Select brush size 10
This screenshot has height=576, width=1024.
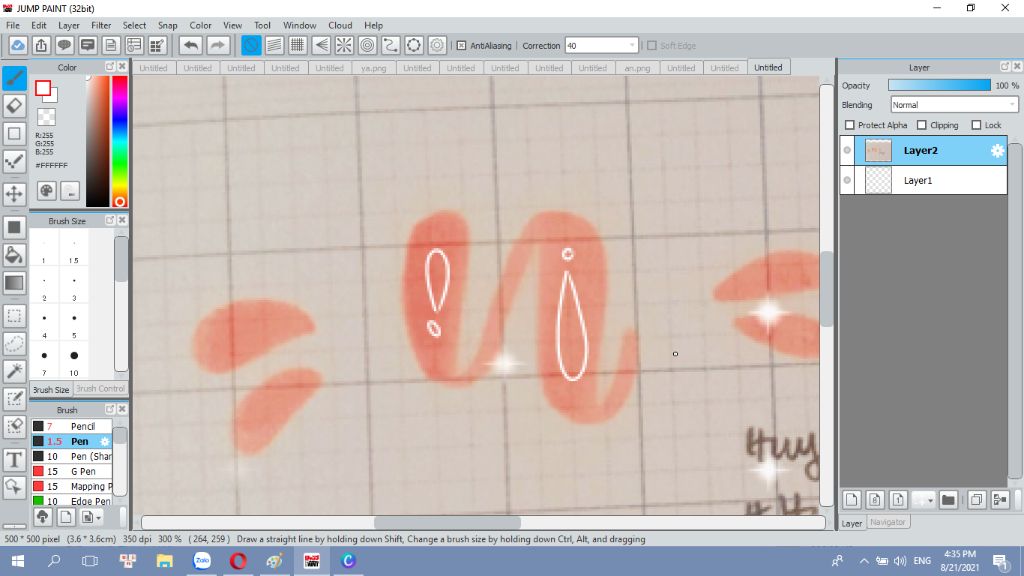tap(74, 361)
